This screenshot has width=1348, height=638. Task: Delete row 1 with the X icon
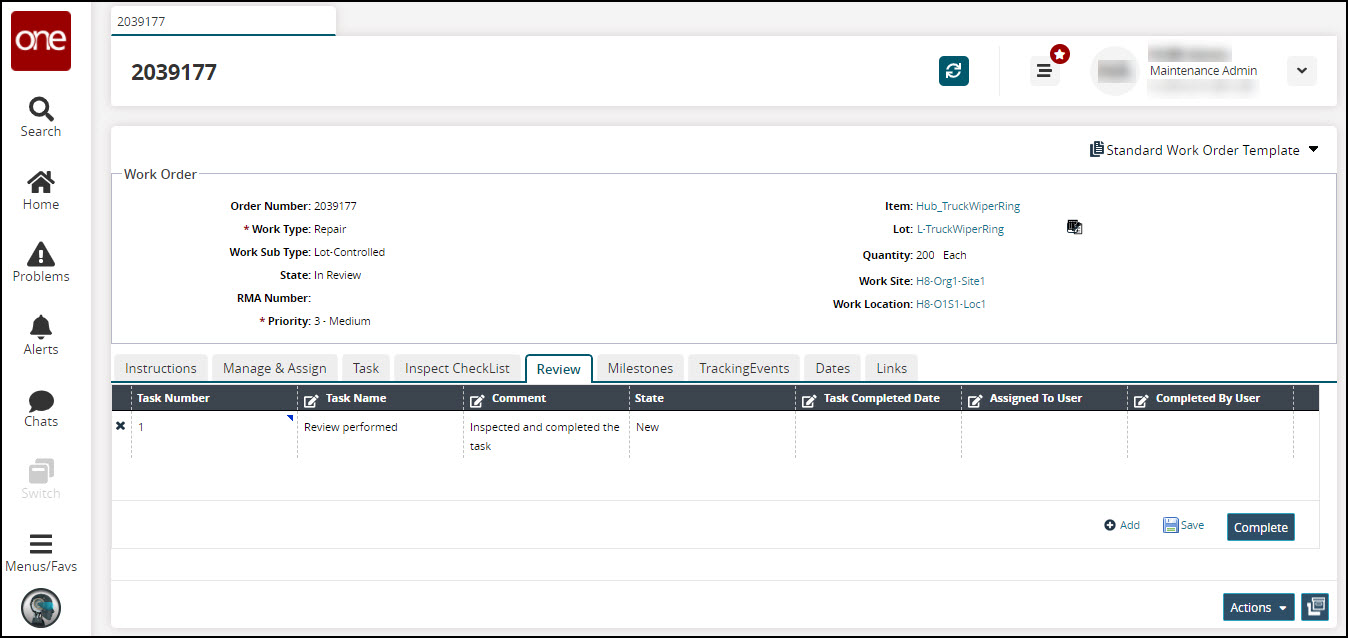tap(121, 426)
